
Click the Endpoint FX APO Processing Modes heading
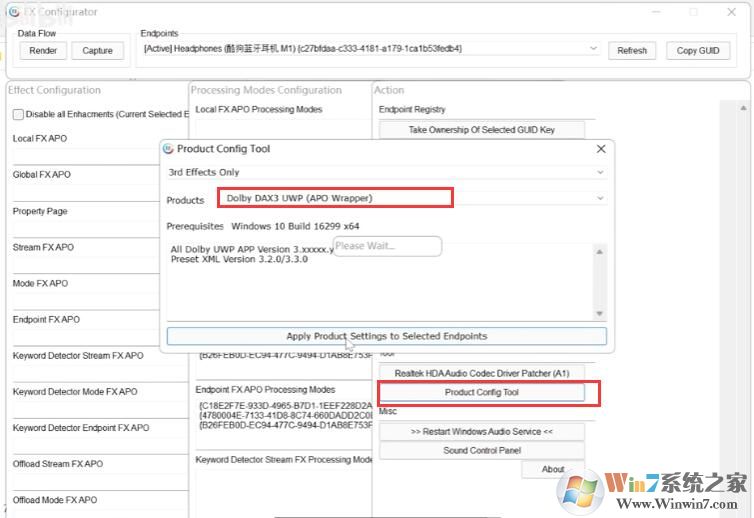pos(265,390)
